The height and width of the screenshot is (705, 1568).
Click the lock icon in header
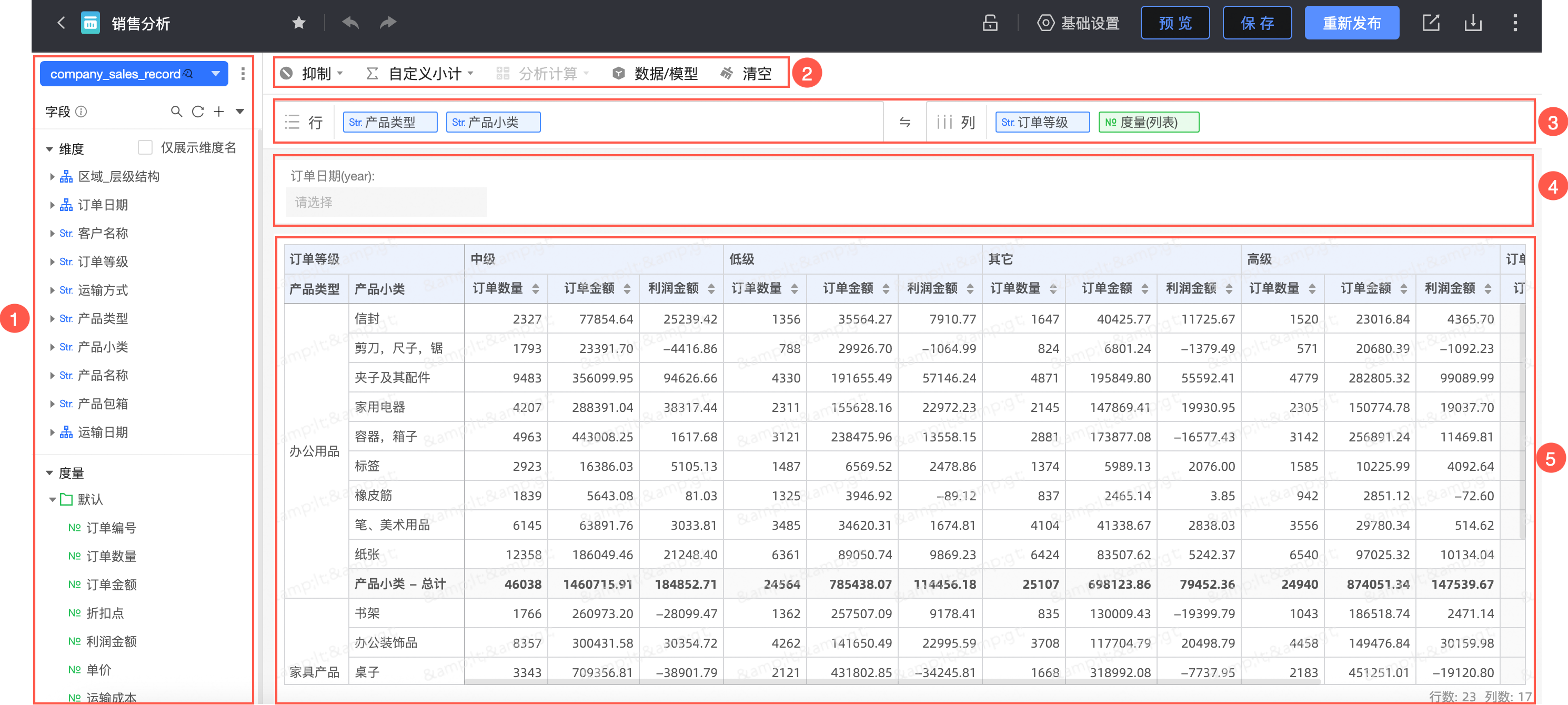990,23
